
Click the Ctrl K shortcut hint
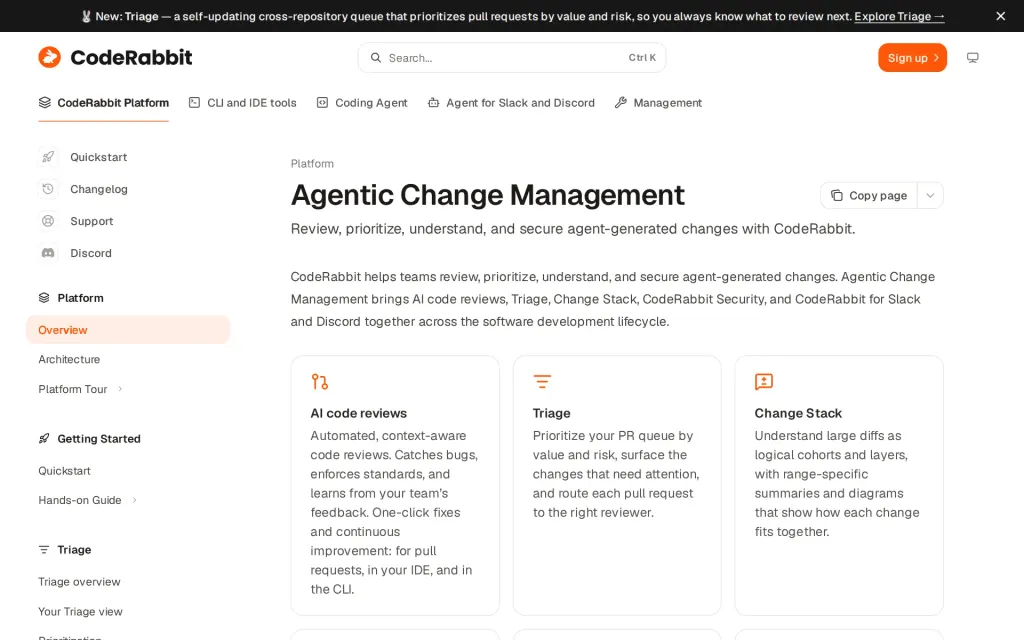pos(642,57)
